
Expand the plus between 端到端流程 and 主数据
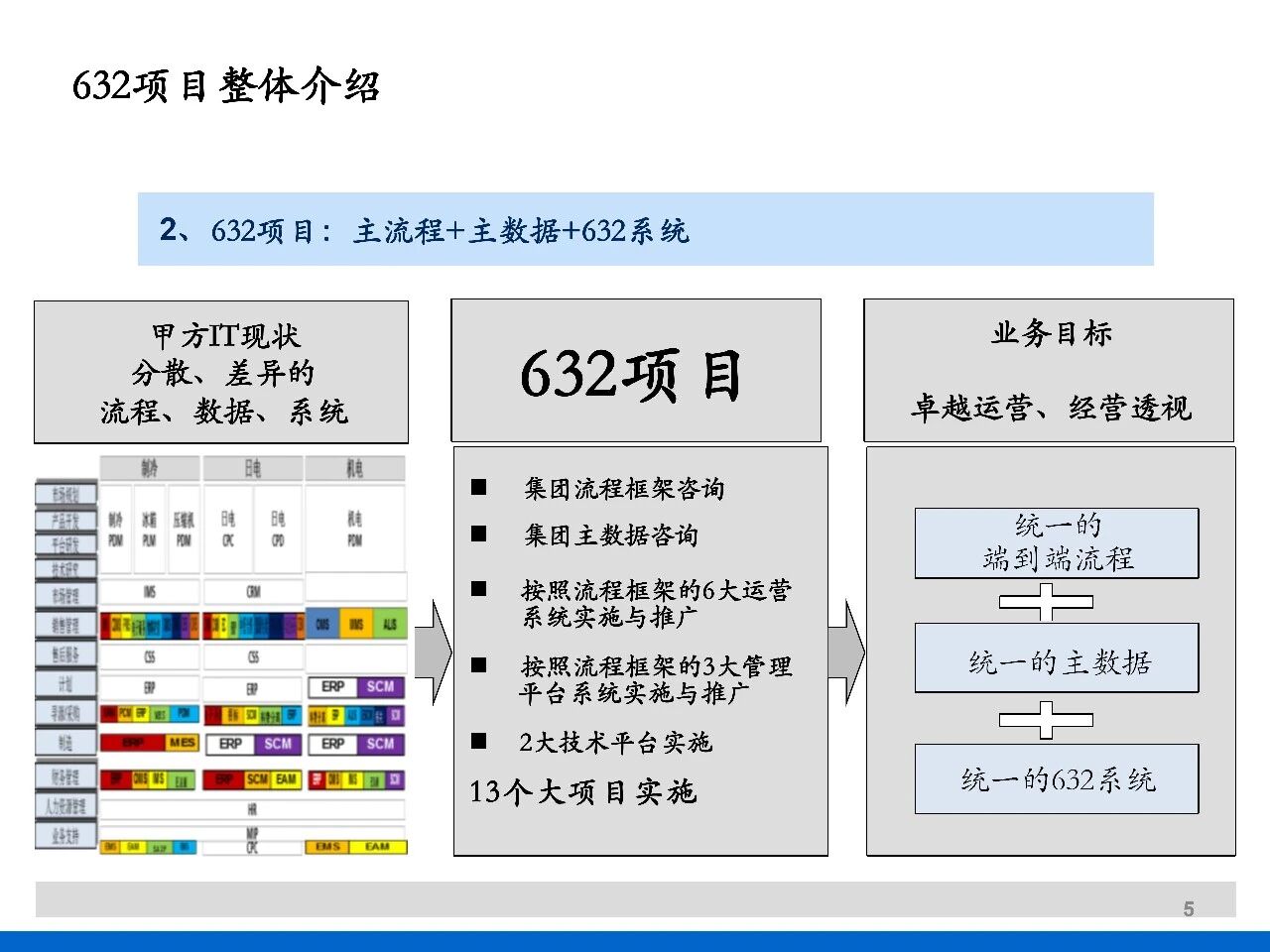click(1047, 600)
